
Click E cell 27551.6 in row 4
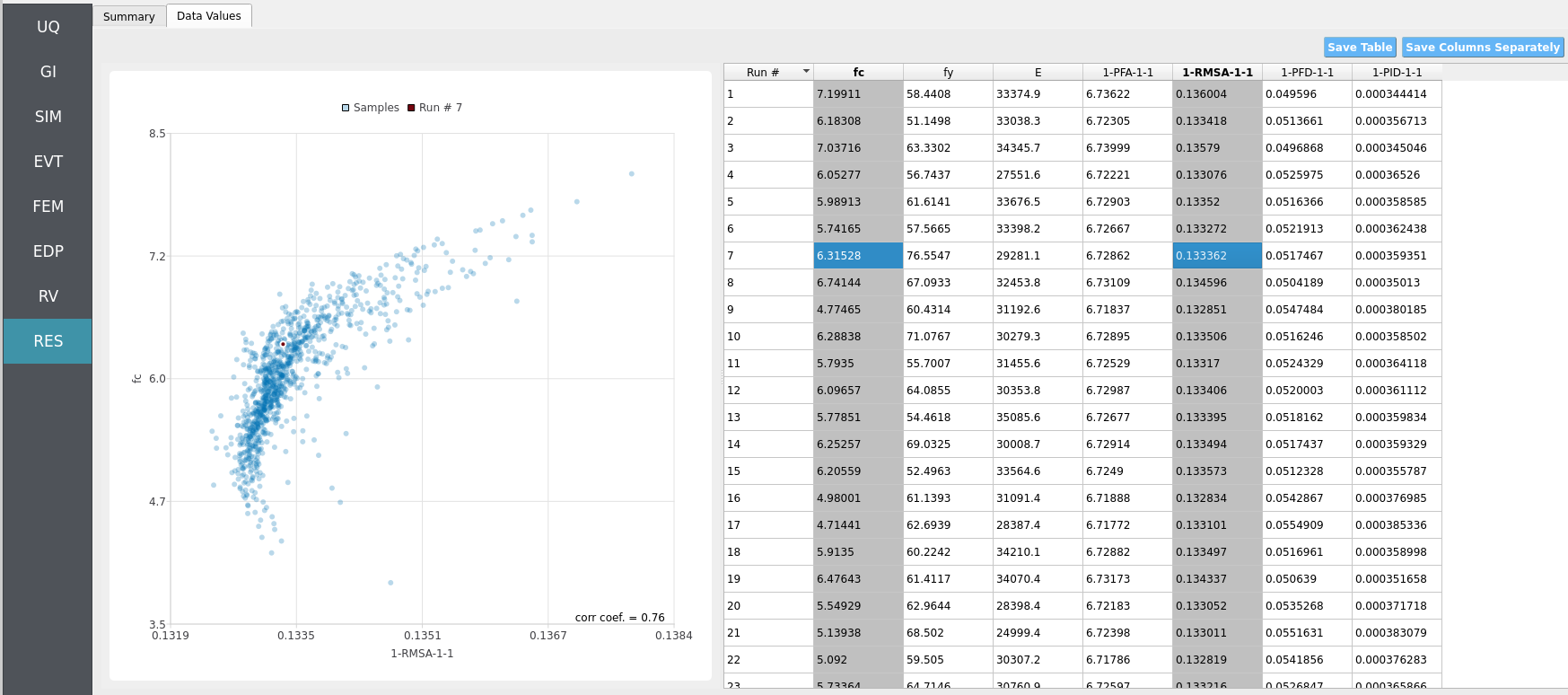(1038, 174)
